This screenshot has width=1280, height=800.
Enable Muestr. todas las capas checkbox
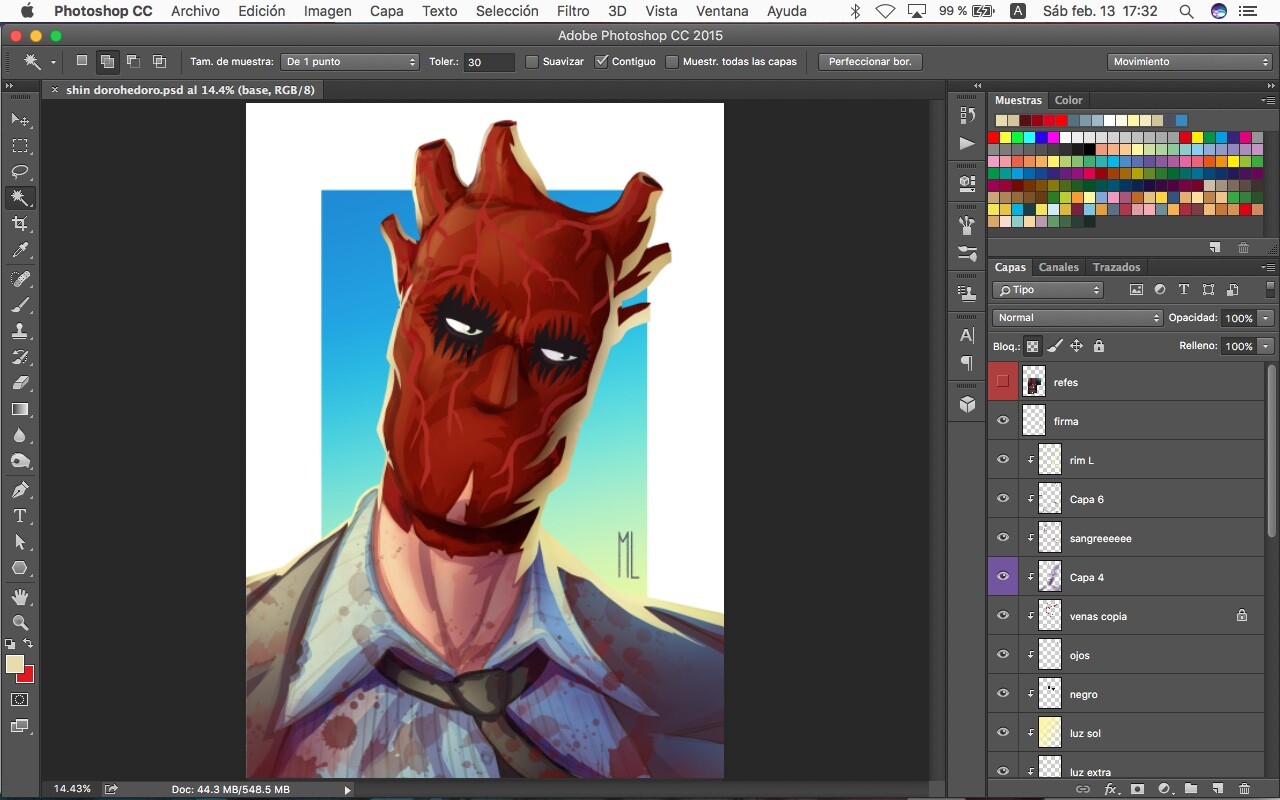(672, 61)
